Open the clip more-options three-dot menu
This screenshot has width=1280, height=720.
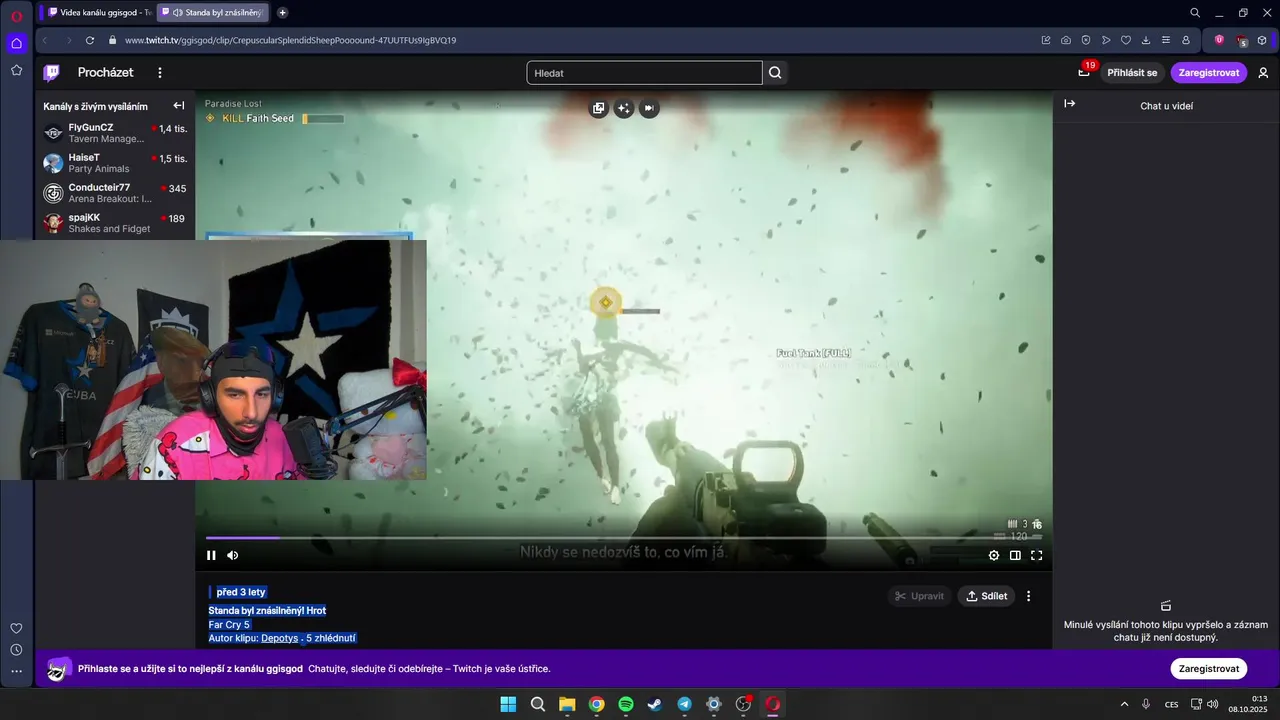pyautogui.click(x=1028, y=596)
